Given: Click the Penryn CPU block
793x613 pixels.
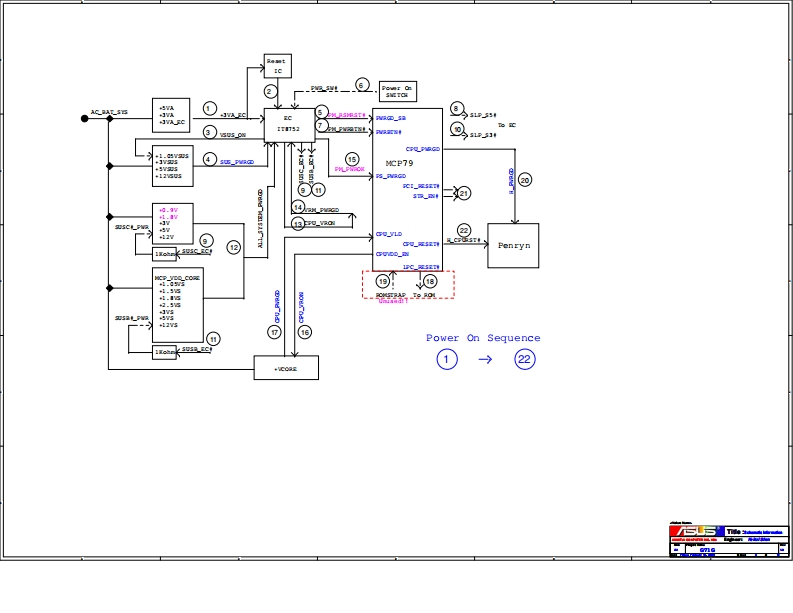Looking at the screenshot, I should coord(512,245).
